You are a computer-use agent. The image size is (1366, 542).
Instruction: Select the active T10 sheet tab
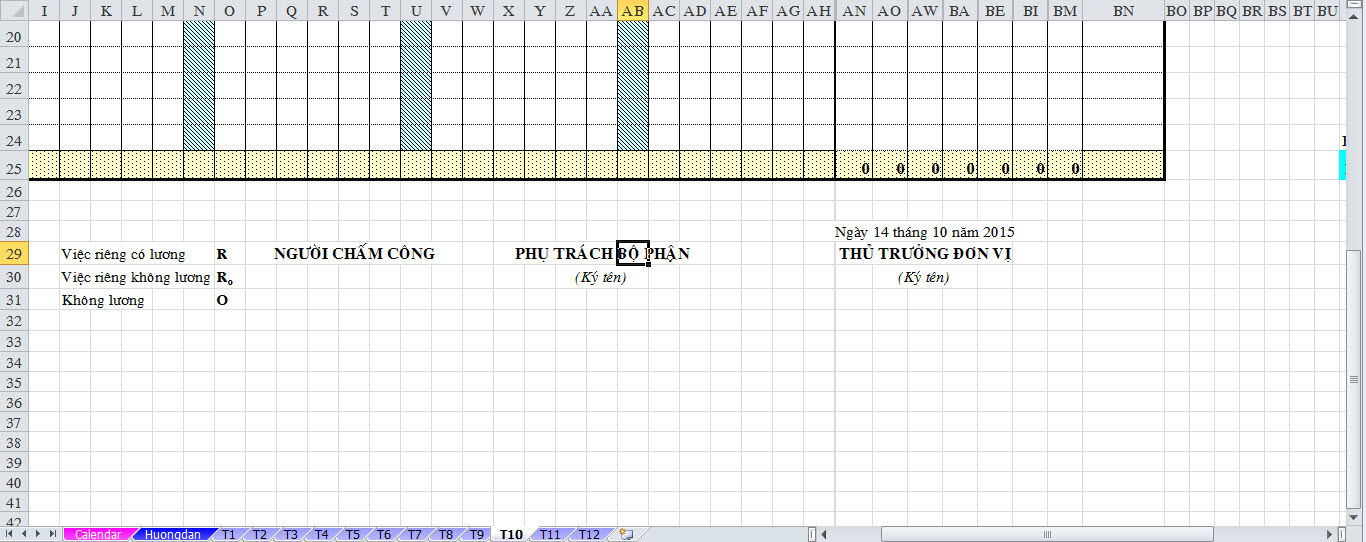(x=511, y=535)
